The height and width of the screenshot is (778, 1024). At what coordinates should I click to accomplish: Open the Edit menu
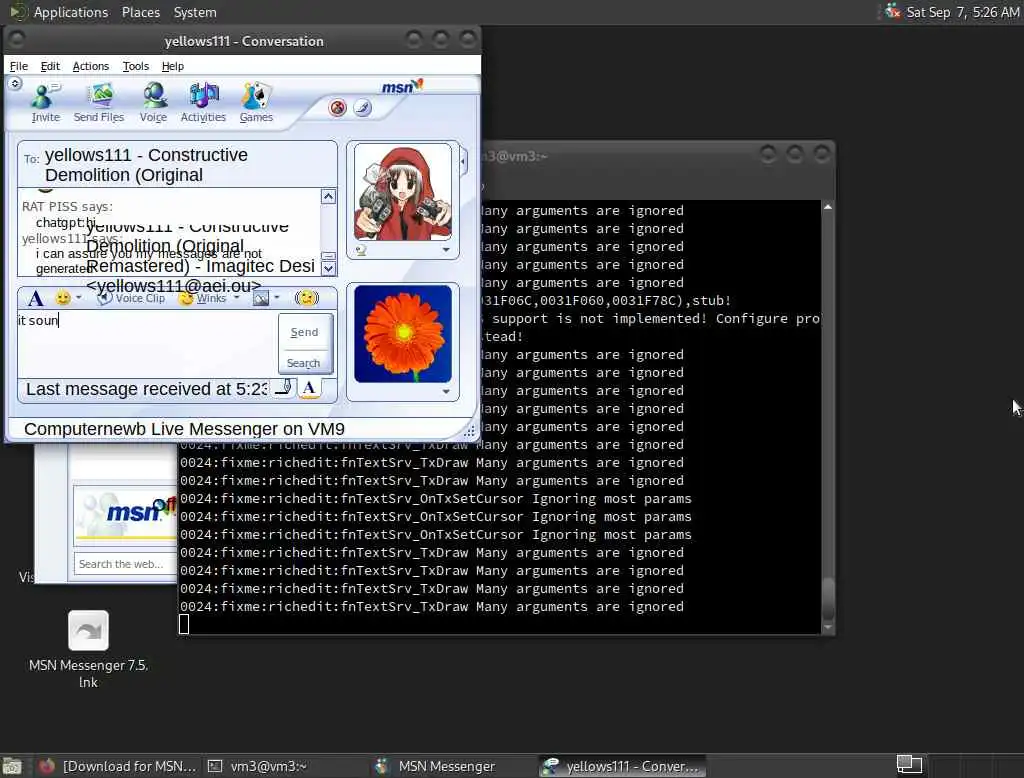(50, 66)
